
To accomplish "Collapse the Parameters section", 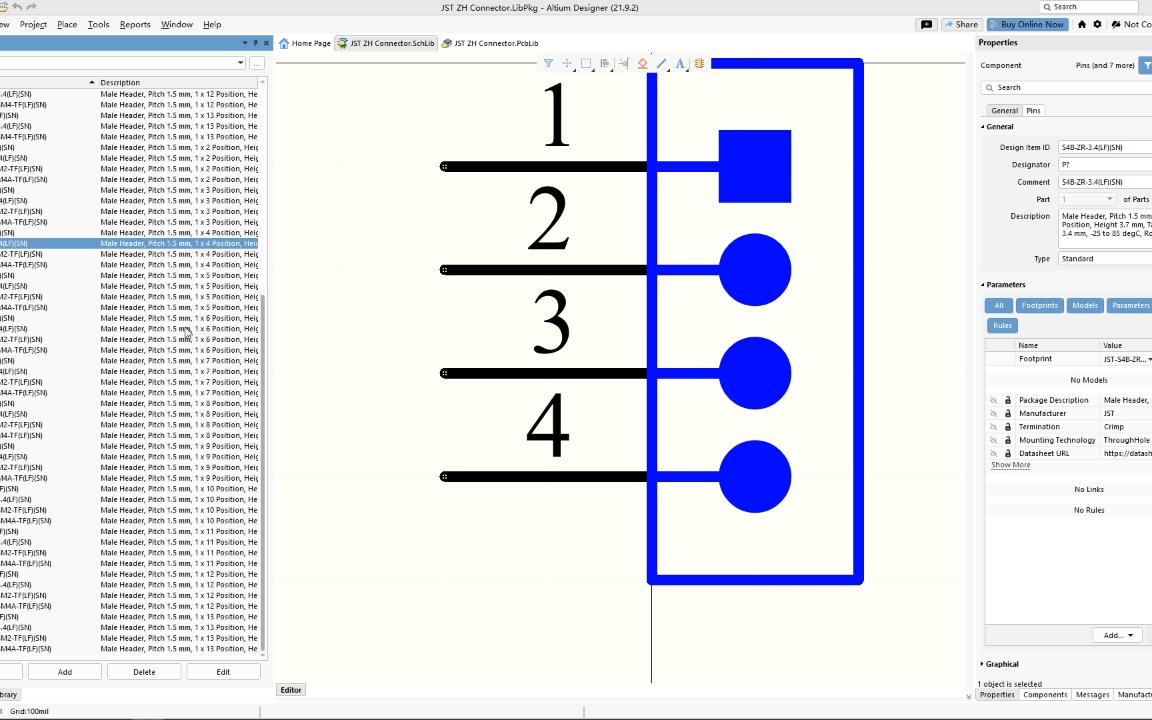I will click(x=983, y=284).
